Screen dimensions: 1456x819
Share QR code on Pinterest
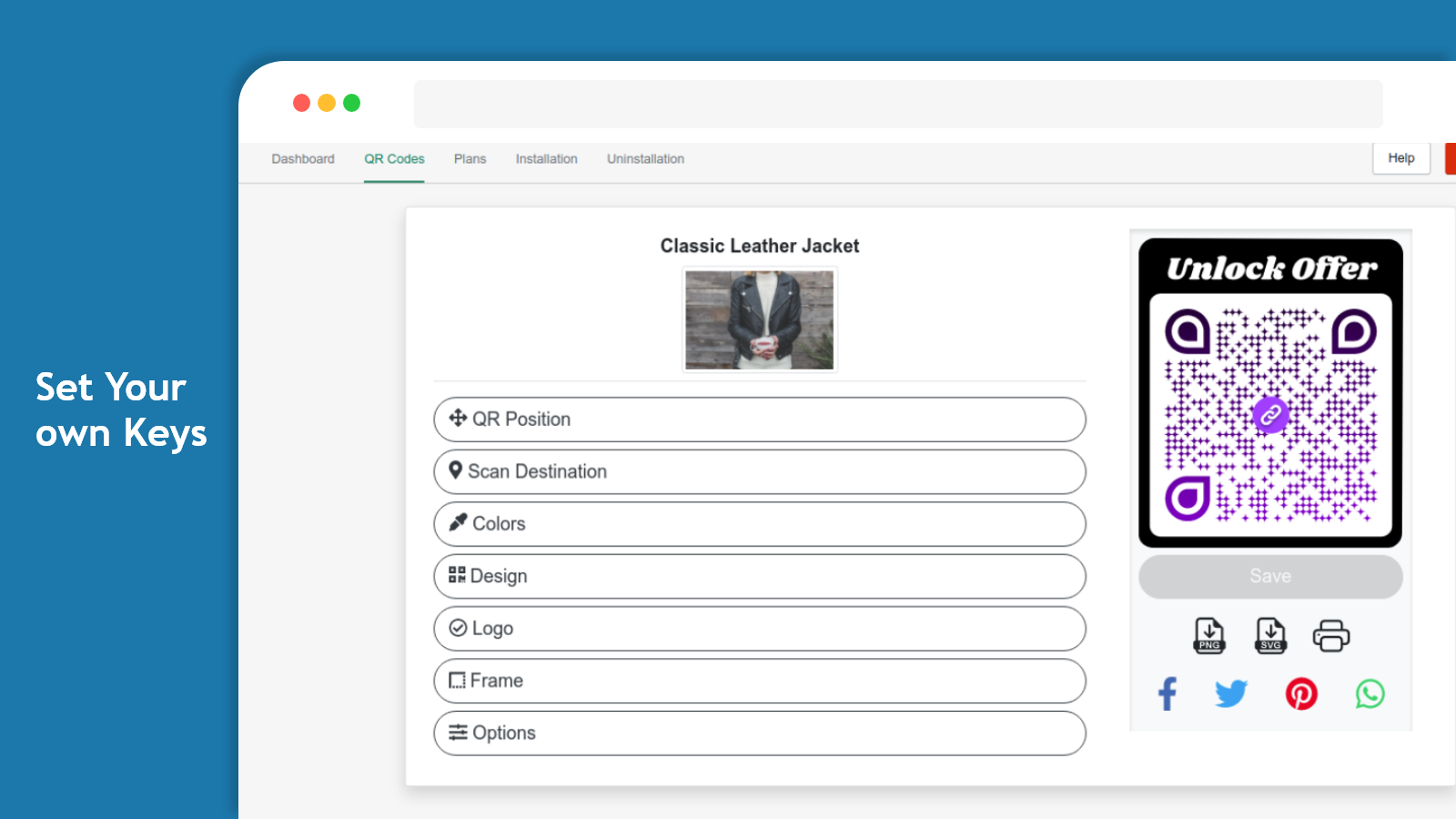coord(1301,693)
